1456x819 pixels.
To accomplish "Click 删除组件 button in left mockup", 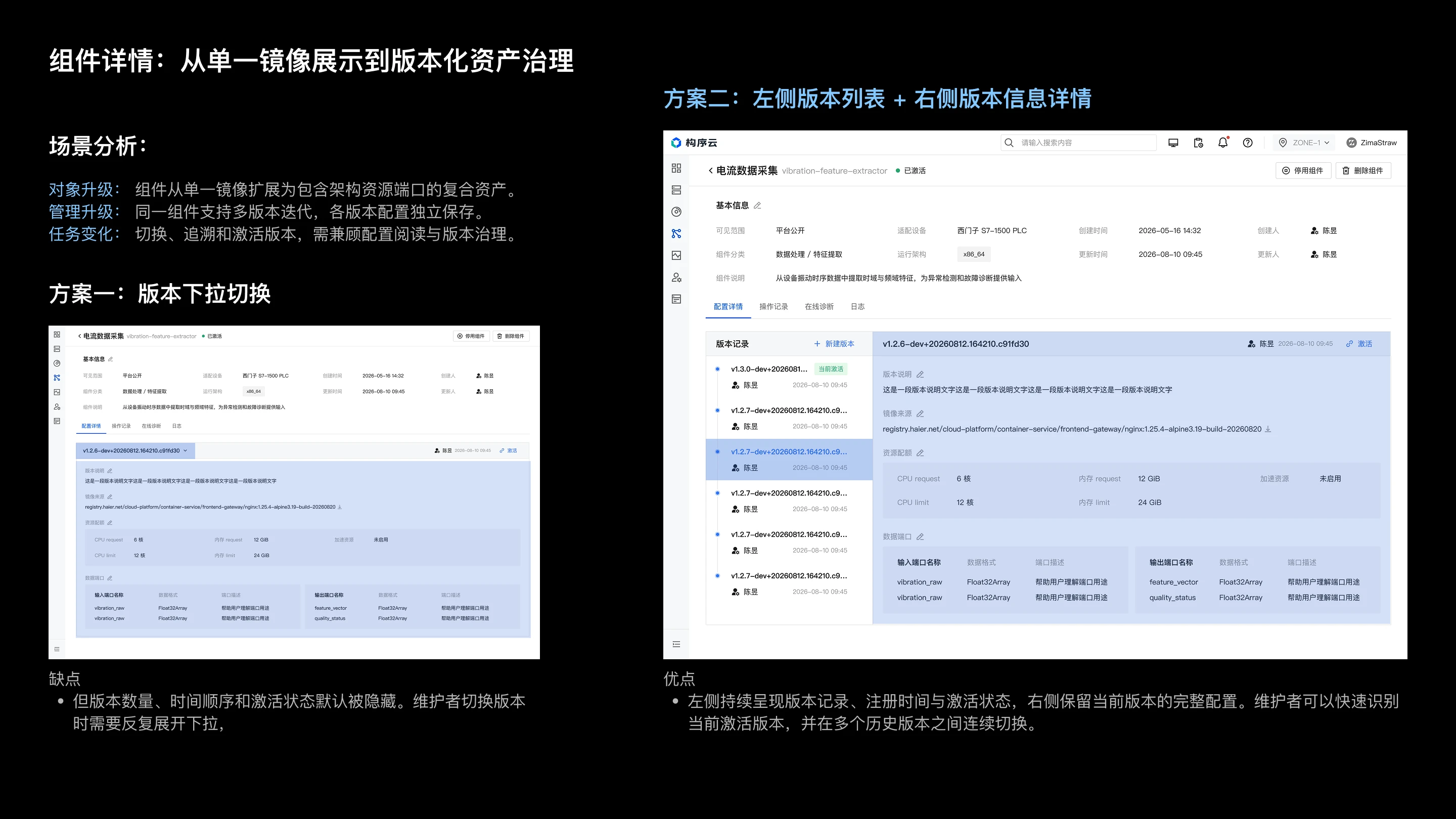I will tap(511, 336).
